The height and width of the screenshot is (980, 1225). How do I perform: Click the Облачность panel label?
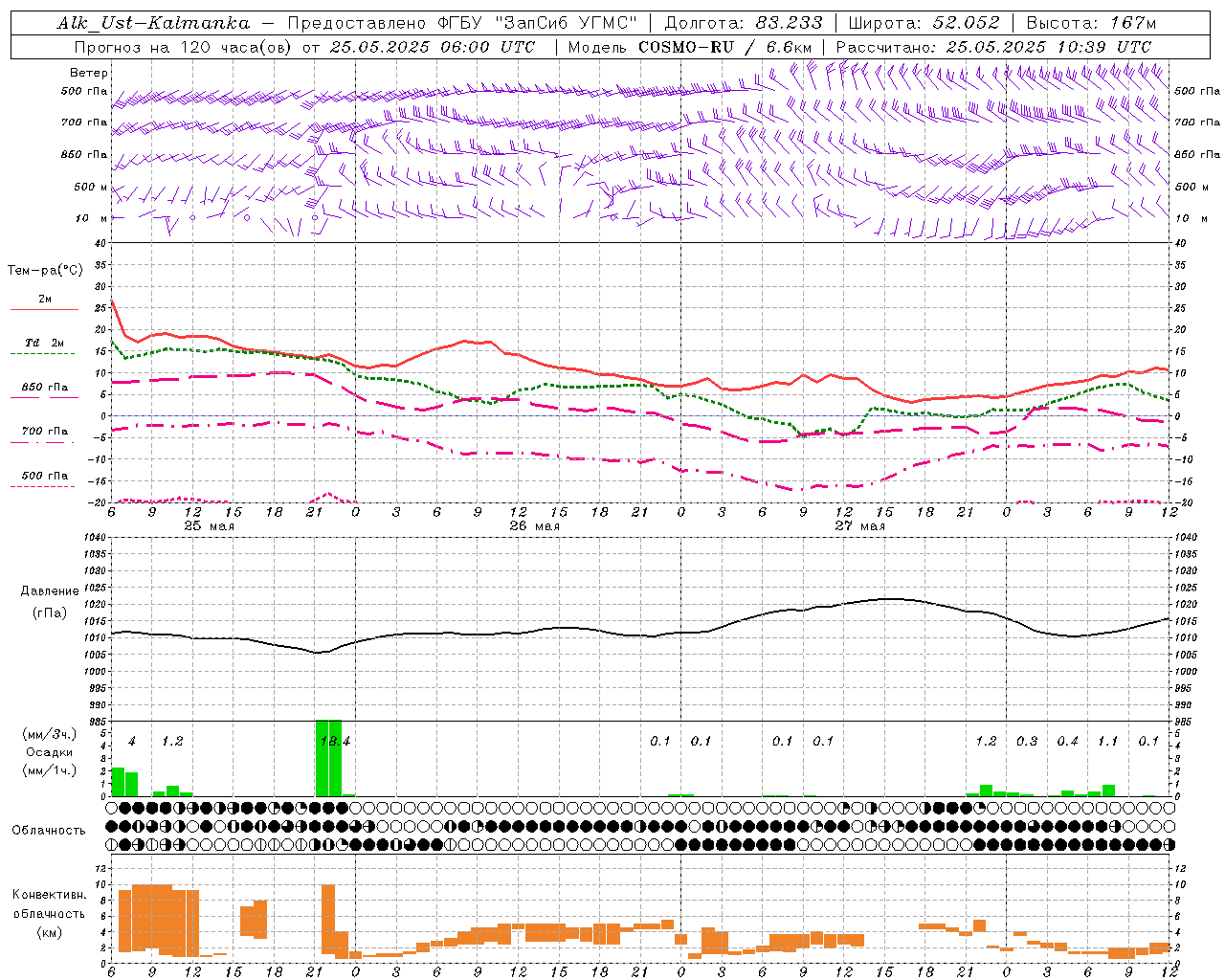tap(49, 831)
